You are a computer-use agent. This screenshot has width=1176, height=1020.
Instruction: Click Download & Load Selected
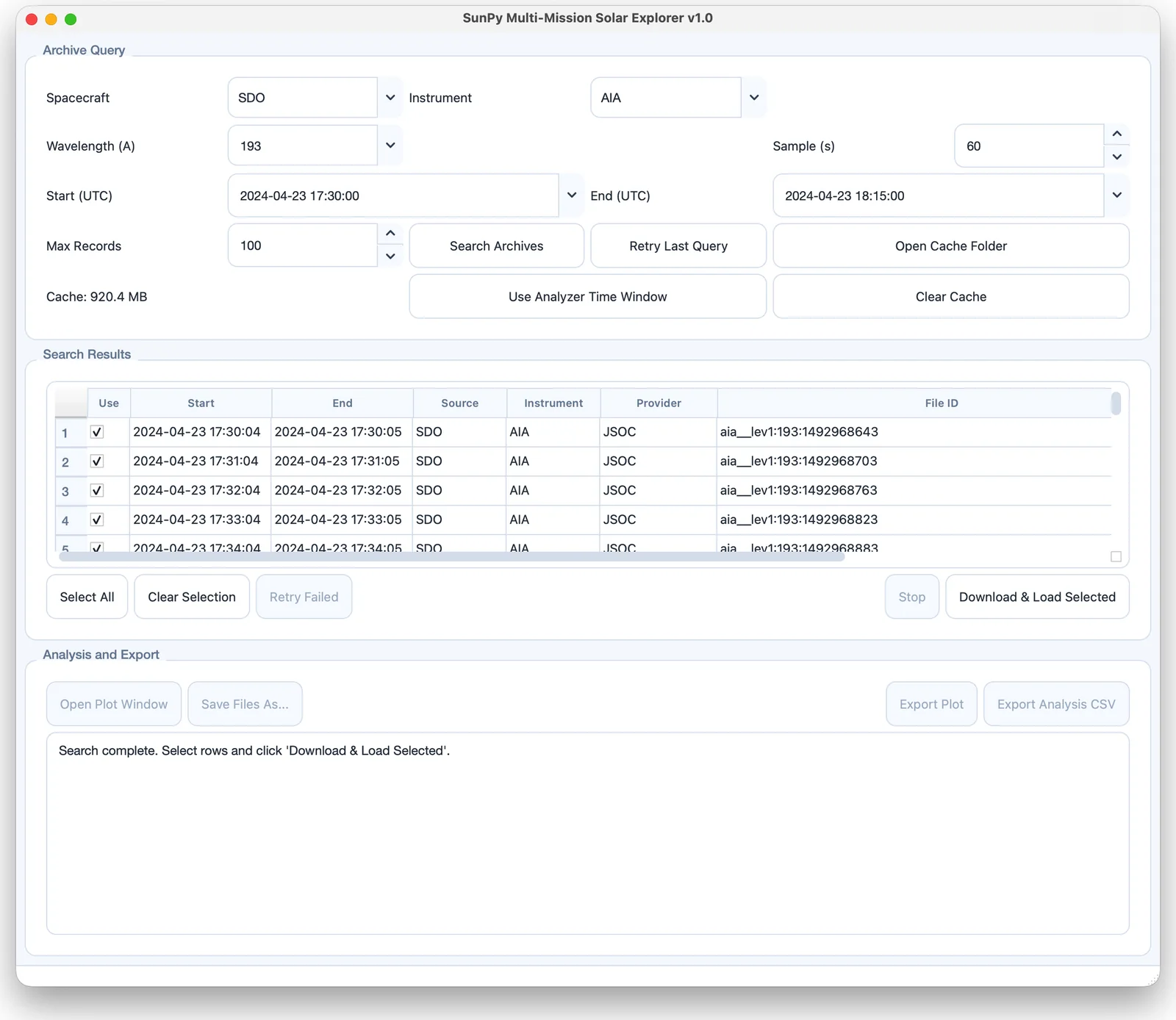1037,597
